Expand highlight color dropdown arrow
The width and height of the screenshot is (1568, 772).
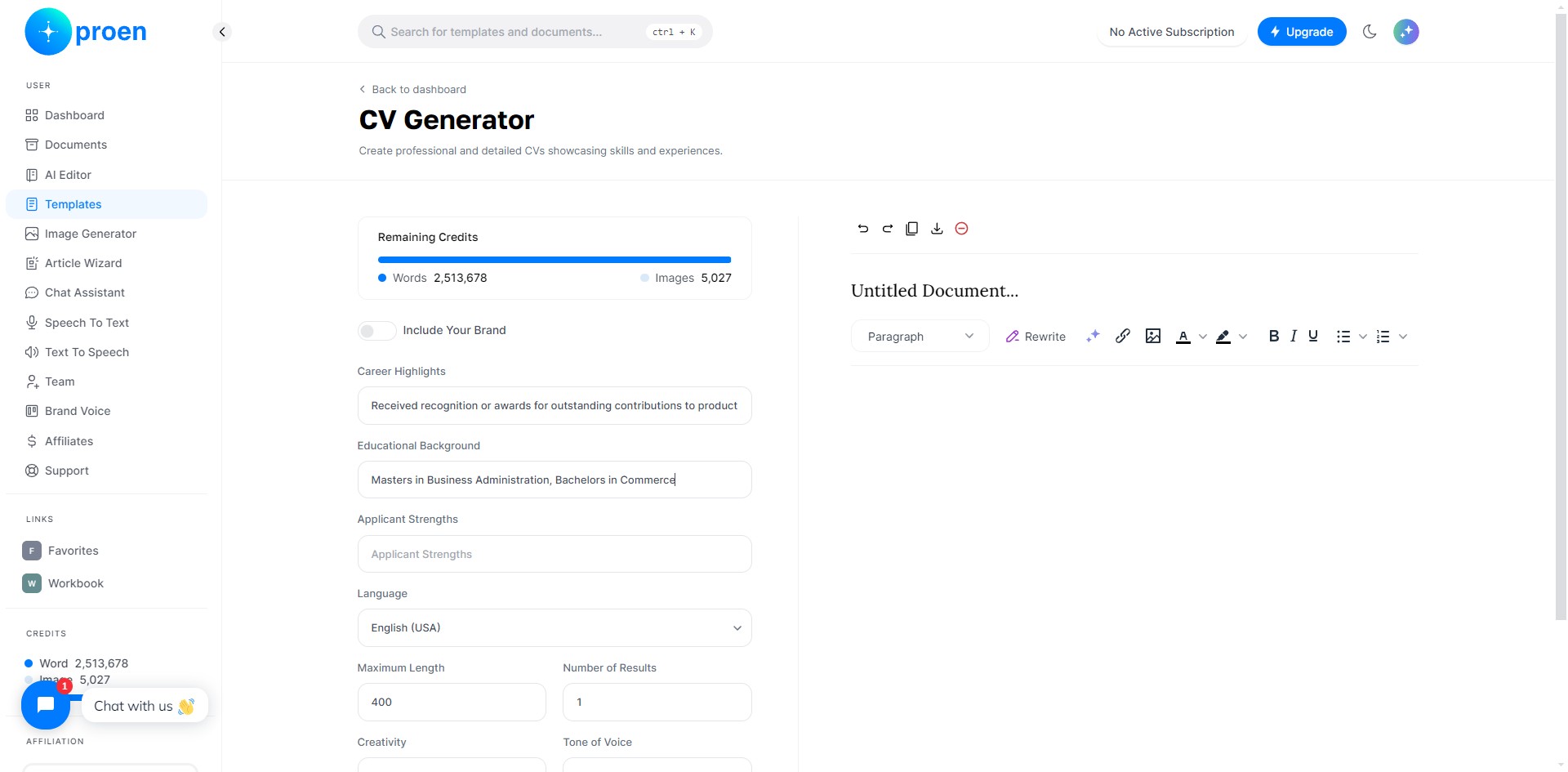pyautogui.click(x=1243, y=337)
